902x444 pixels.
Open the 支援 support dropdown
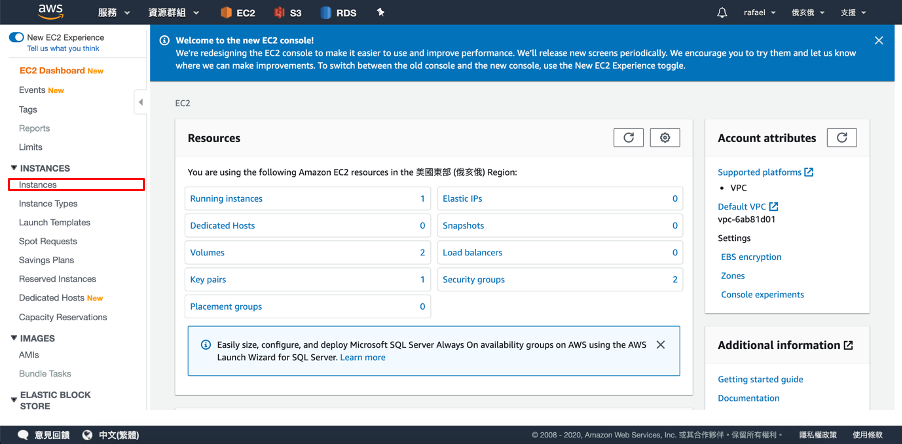point(853,13)
